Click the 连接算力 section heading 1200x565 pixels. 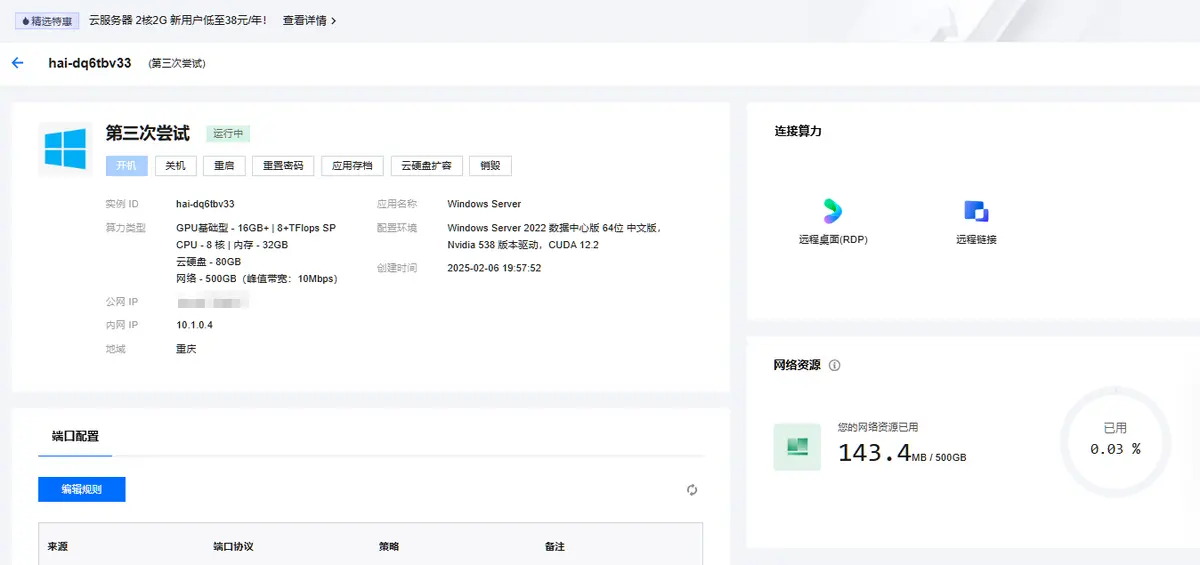point(797,131)
